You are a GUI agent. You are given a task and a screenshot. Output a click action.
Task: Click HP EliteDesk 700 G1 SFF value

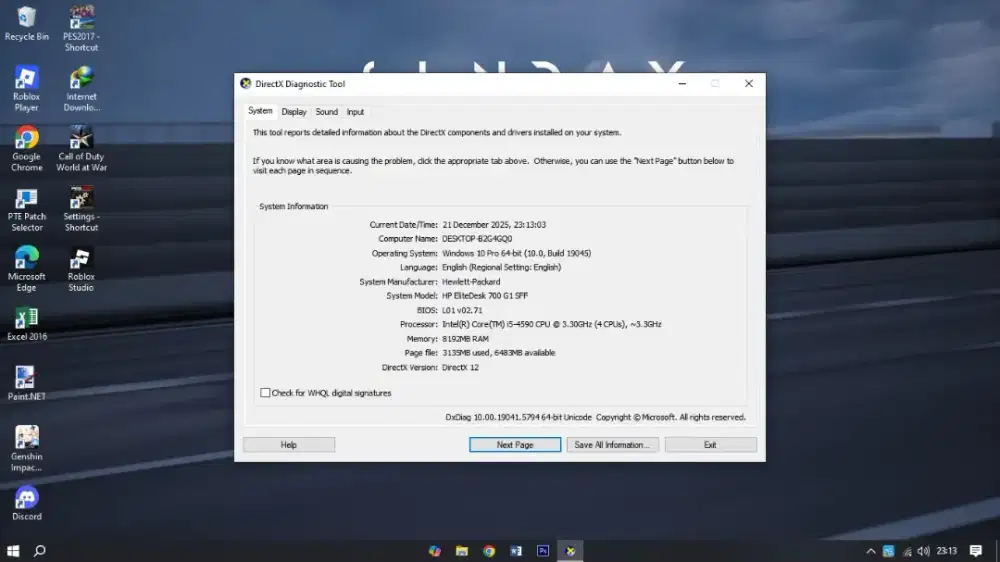(x=485, y=296)
